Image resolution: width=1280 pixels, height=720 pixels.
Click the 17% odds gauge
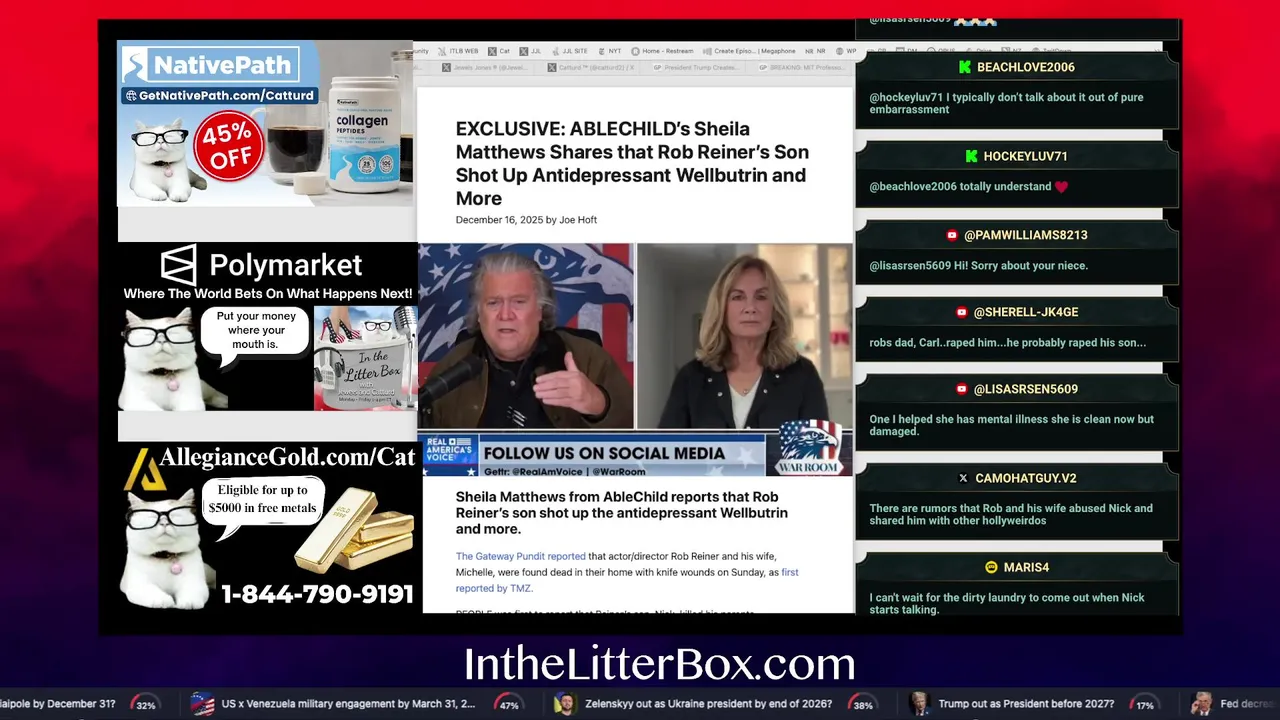pos(1145,704)
